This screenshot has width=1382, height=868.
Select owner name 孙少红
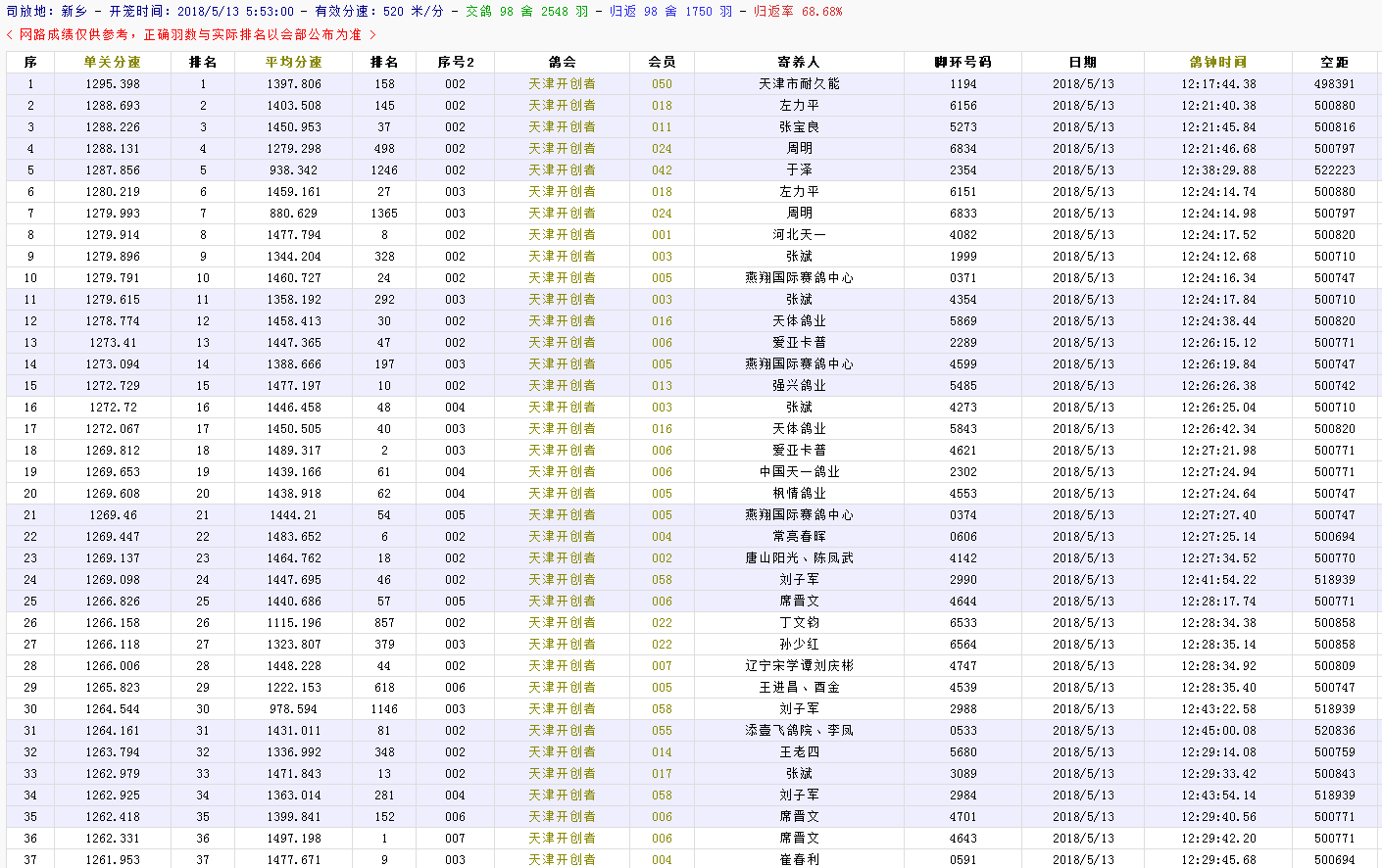[799, 645]
